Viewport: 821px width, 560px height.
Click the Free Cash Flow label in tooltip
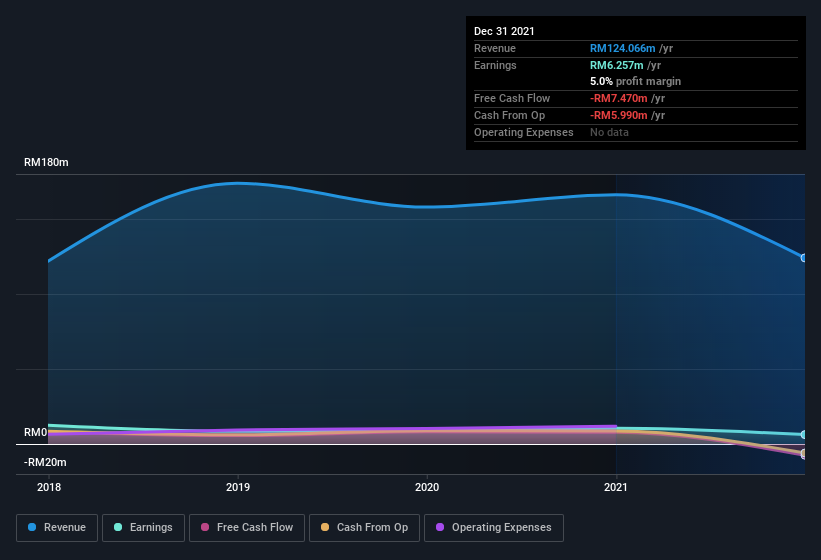tap(512, 98)
